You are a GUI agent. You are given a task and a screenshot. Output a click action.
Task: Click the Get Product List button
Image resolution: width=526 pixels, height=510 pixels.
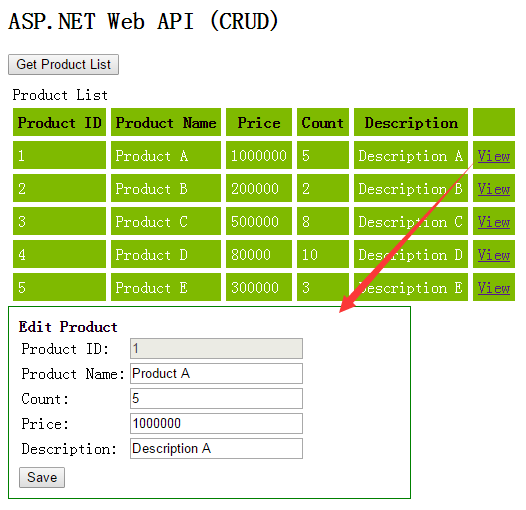click(x=63, y=64)
